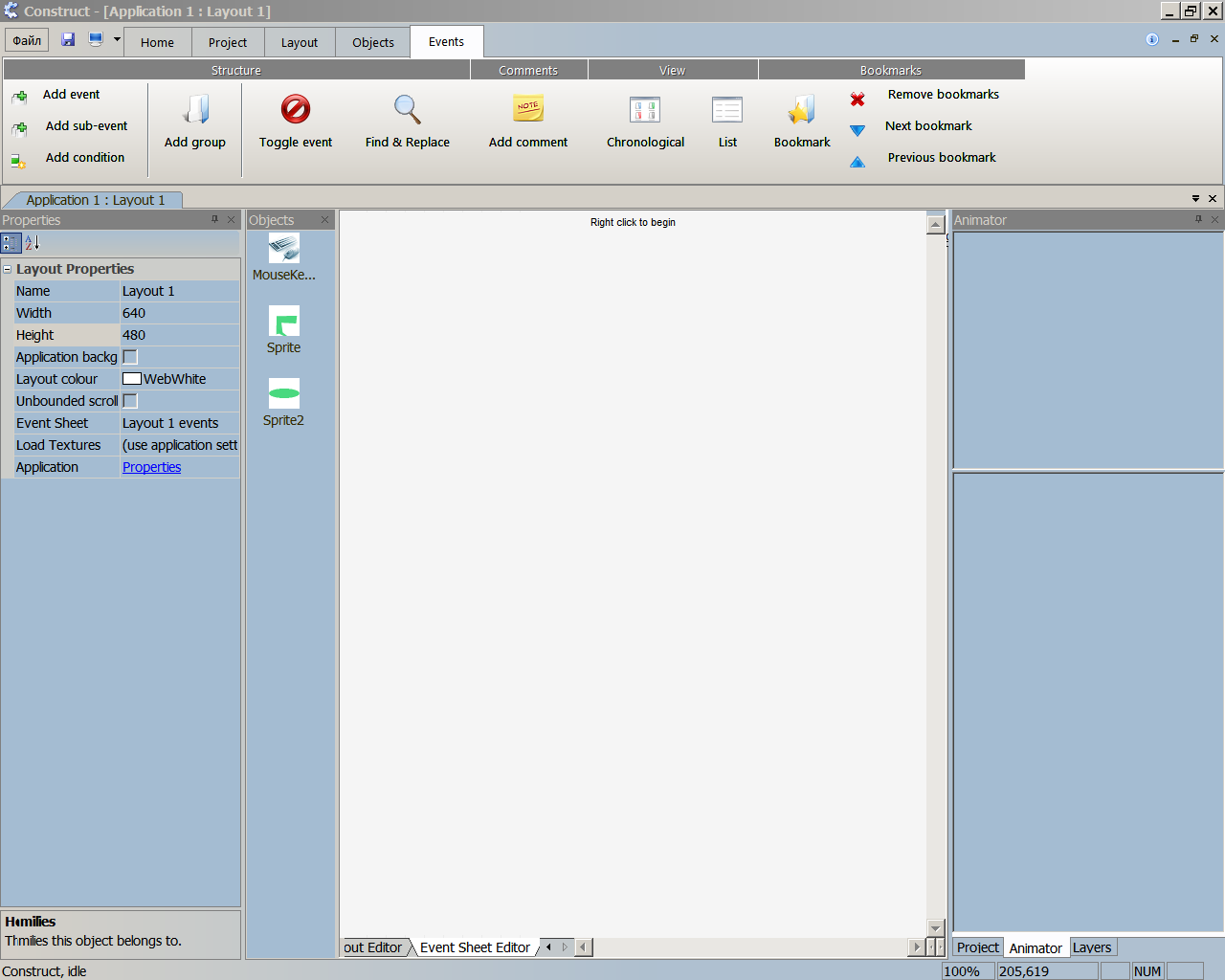1225x980 pixels.
Task: Switch to Chronological view
Action: click(645, 110)
